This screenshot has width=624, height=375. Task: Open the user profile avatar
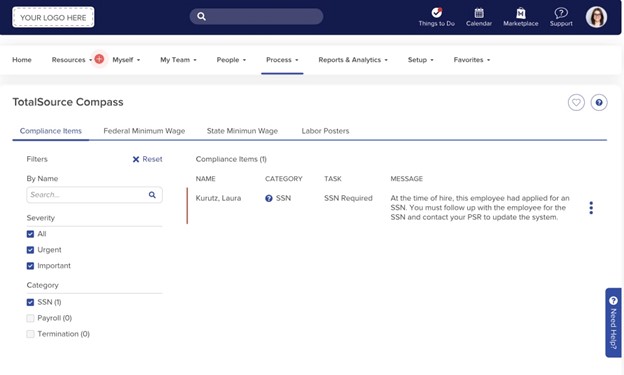click(x=596, y=17)
